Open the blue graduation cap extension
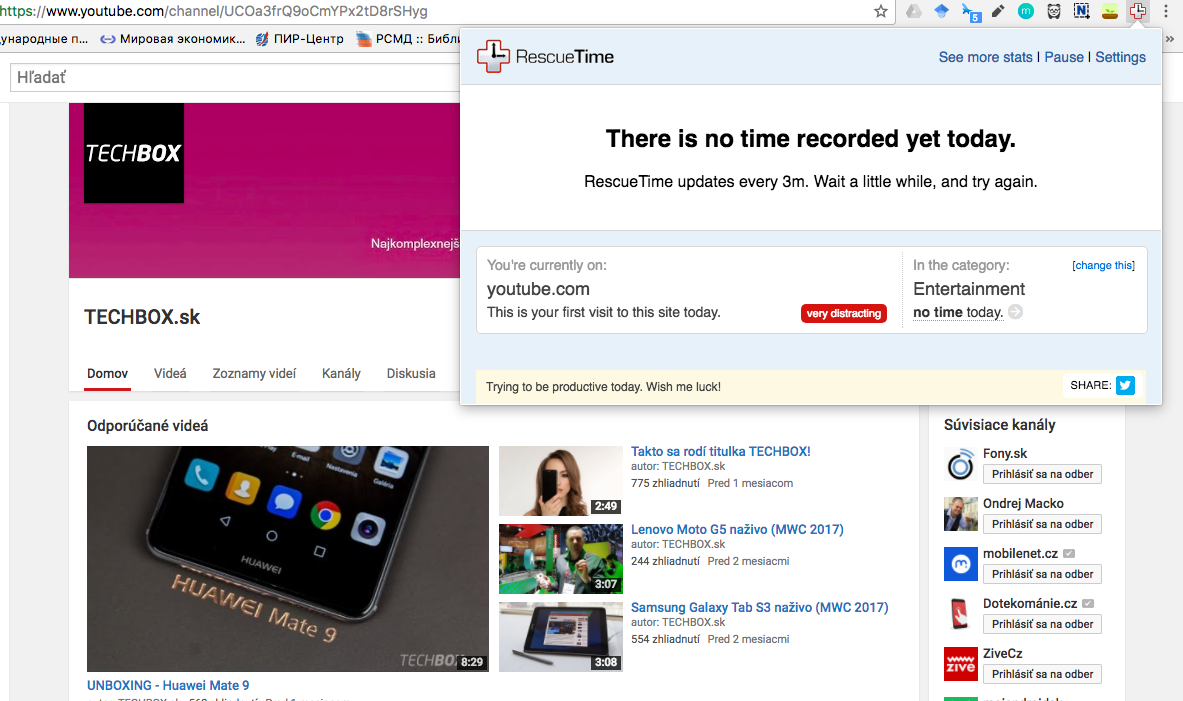Viewport: 1183px width, 701px height. pos(942,11)
